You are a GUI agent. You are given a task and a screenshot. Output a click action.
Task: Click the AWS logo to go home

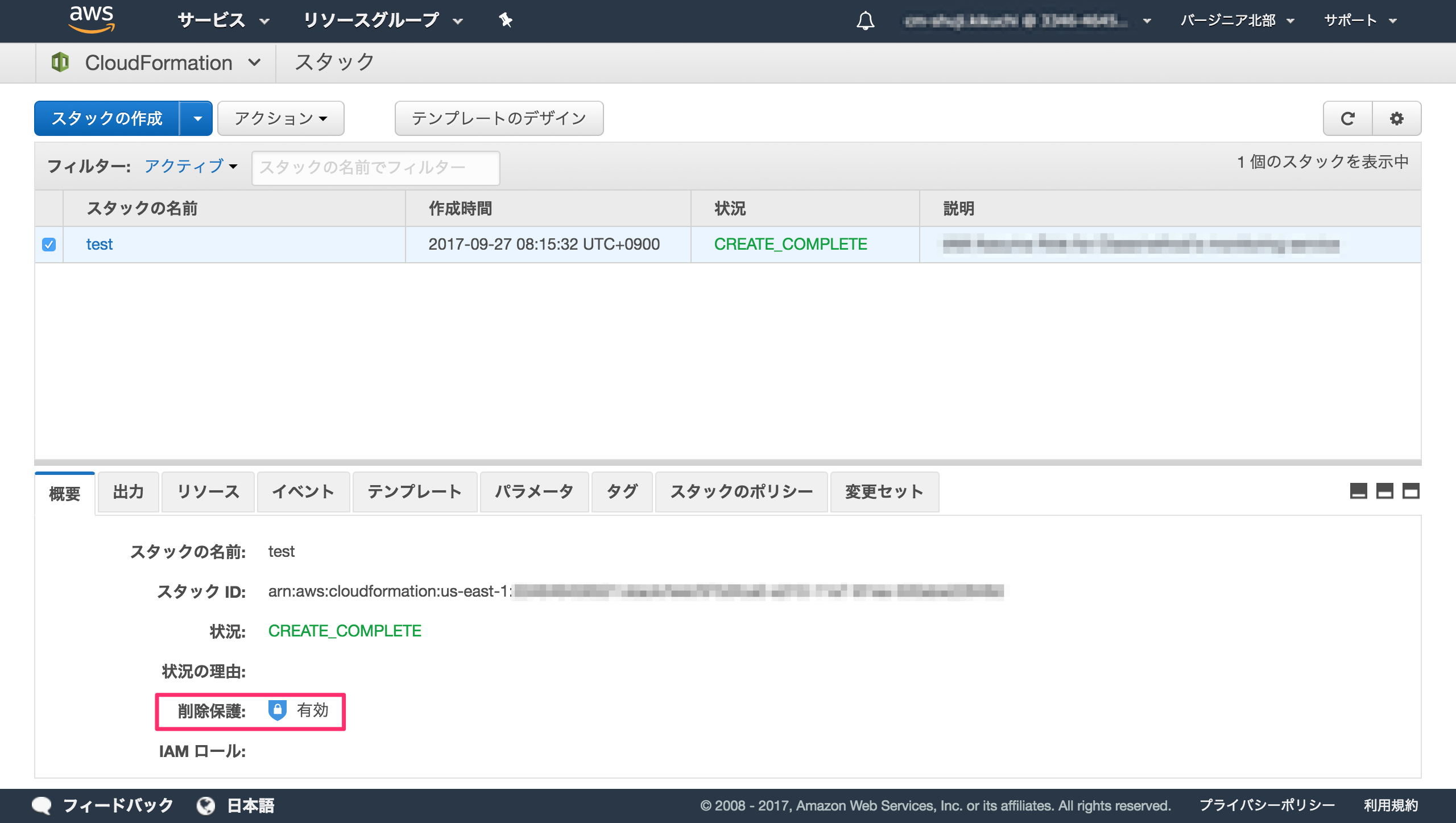[x=93, y=19]
